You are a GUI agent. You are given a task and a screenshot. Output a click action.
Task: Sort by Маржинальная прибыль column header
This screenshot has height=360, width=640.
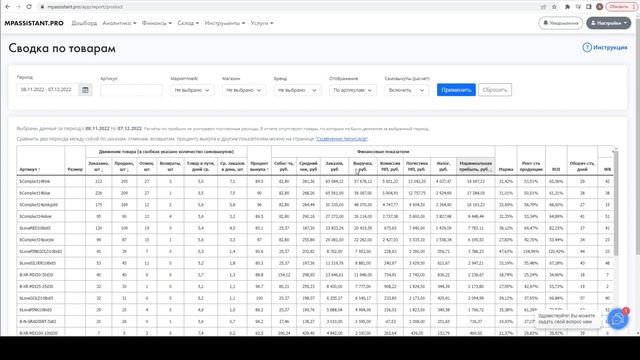476,166
